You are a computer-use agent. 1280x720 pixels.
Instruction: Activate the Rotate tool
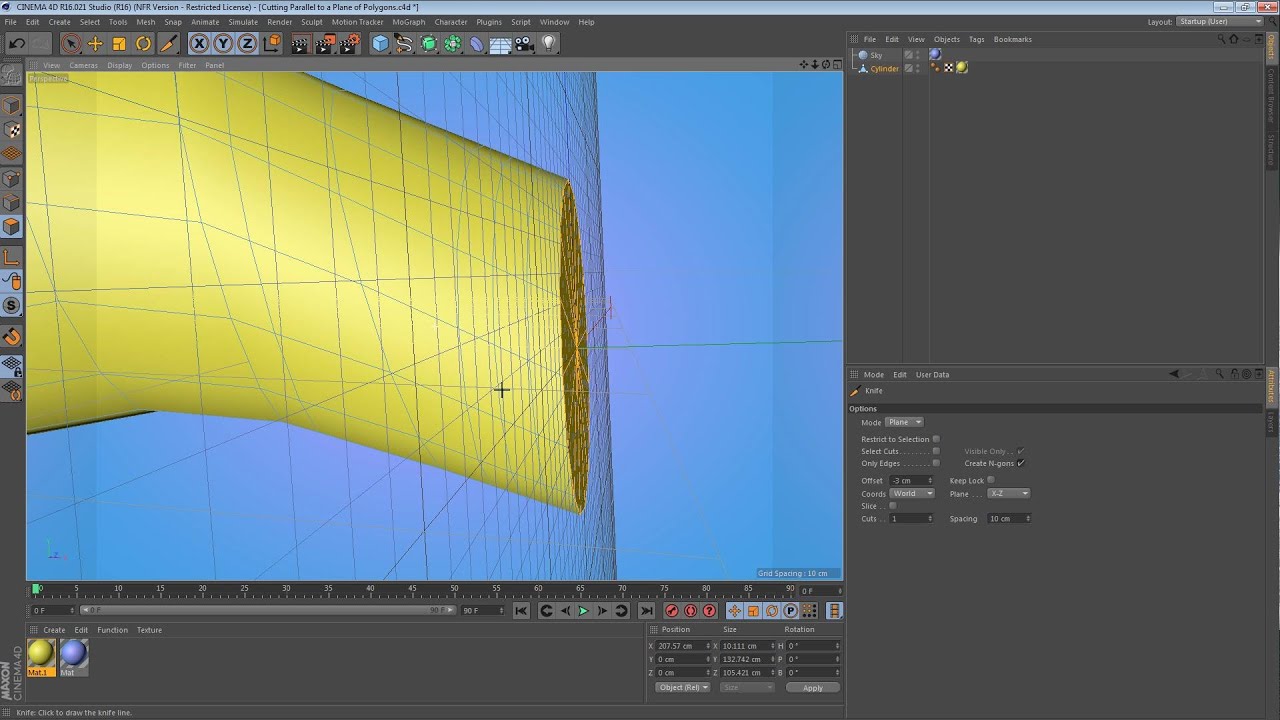(x=143, y=43)
